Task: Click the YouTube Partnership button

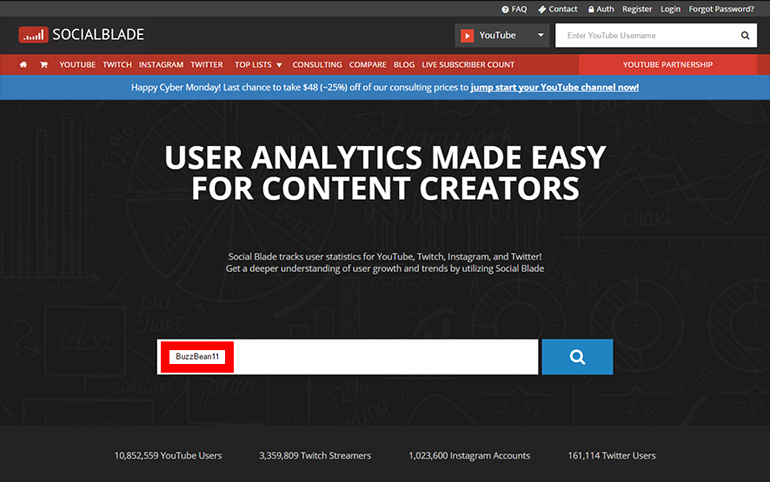Action: pos(668,65)
